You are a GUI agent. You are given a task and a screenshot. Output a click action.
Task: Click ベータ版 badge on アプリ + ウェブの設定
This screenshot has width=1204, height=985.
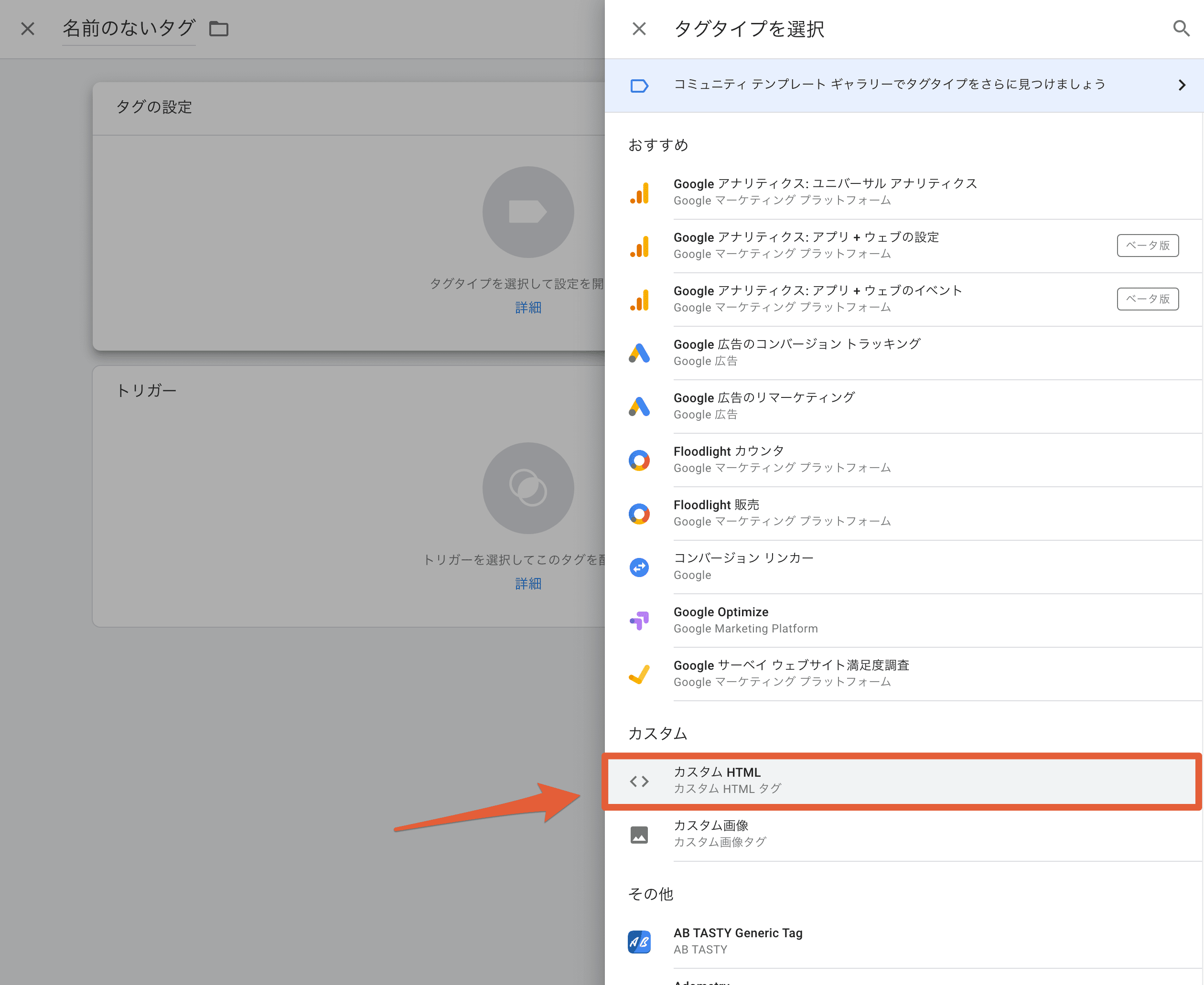1147,245
